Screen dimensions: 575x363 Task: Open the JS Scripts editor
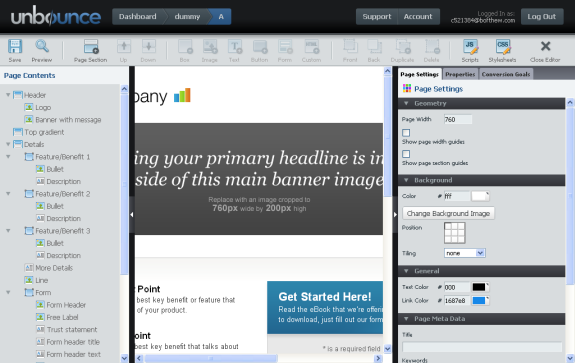470,51
